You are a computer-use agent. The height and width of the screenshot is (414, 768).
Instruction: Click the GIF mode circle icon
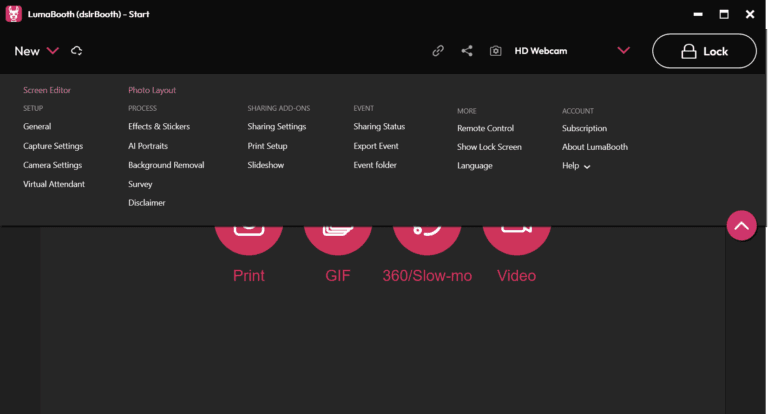(338, 240)
